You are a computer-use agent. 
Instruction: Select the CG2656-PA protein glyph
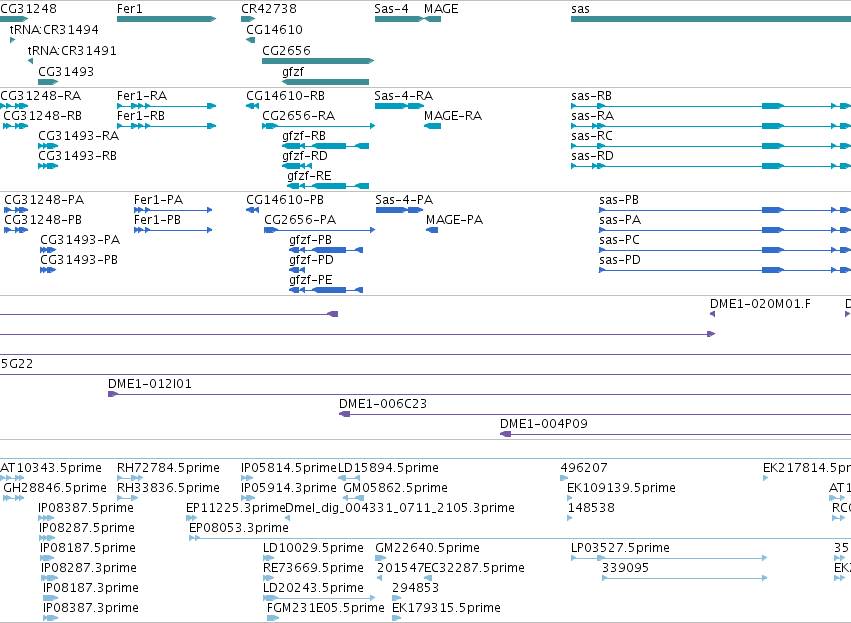[320, 230]
